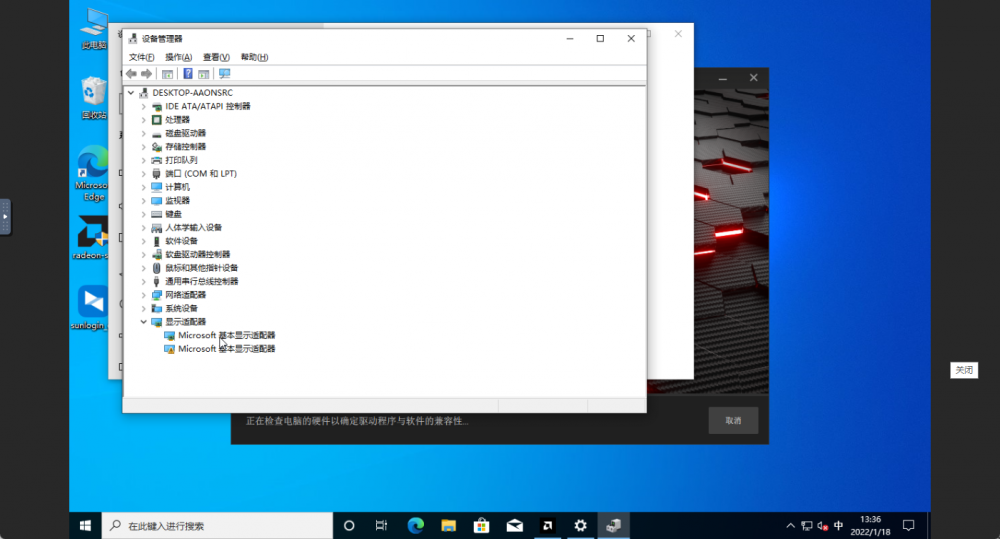Viewport: 1000px width, 539px height.
Task: Expand the 打印队列 category arrow
Action: pos(143,160)
